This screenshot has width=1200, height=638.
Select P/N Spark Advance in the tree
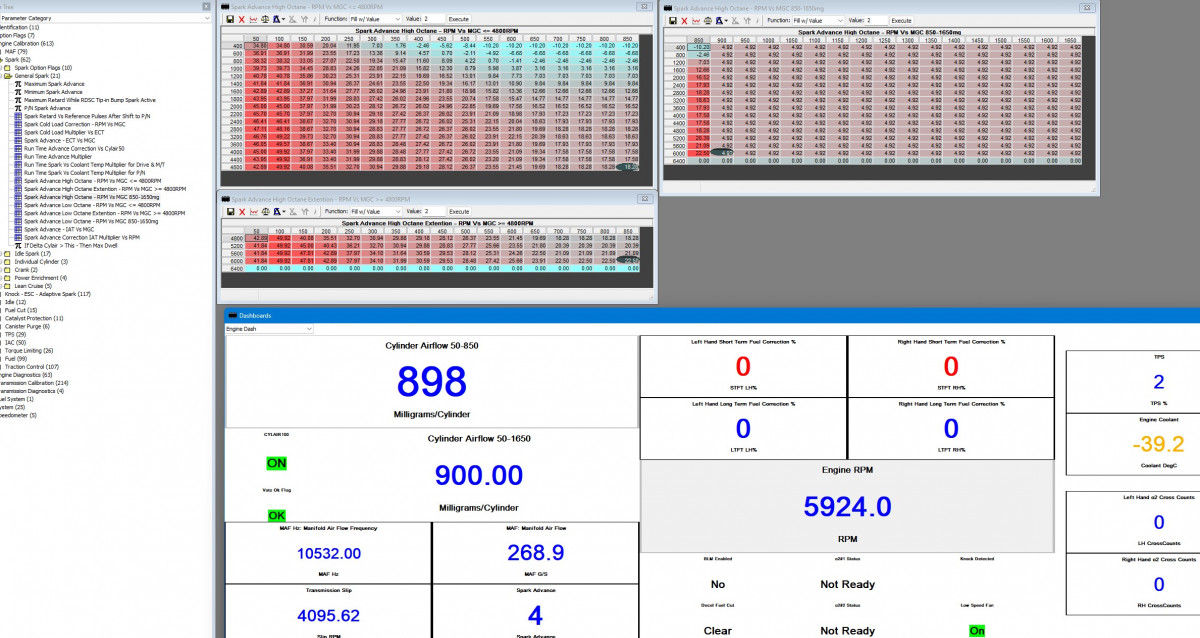49,108
